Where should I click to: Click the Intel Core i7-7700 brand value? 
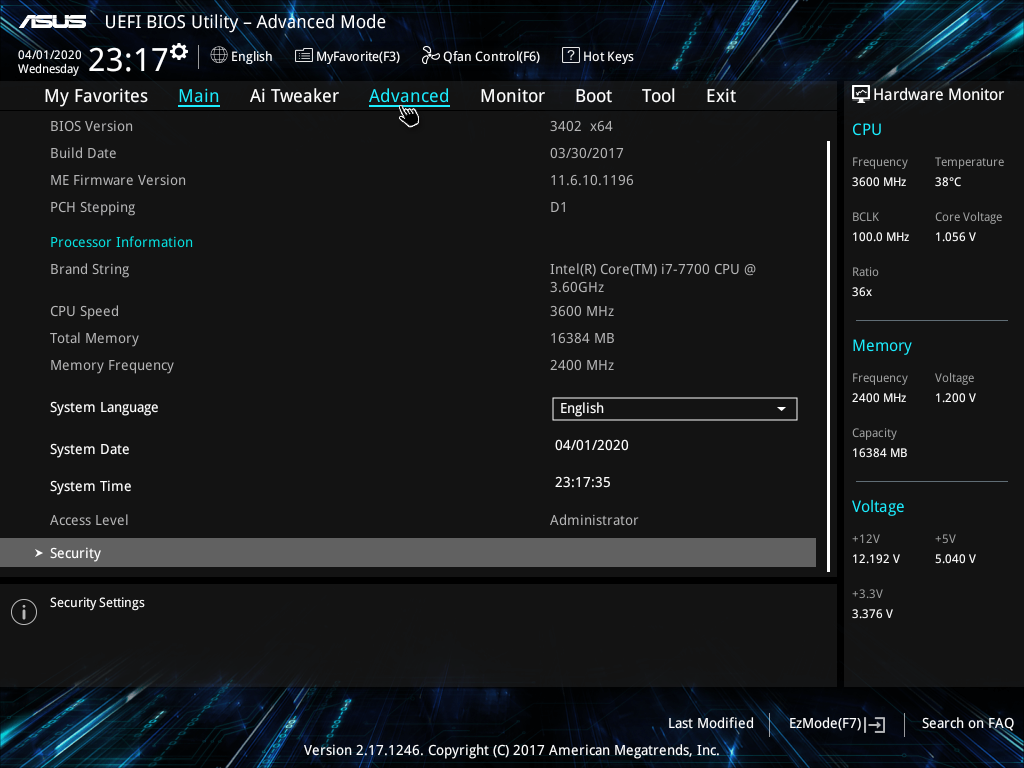click(x=652, y=278)
